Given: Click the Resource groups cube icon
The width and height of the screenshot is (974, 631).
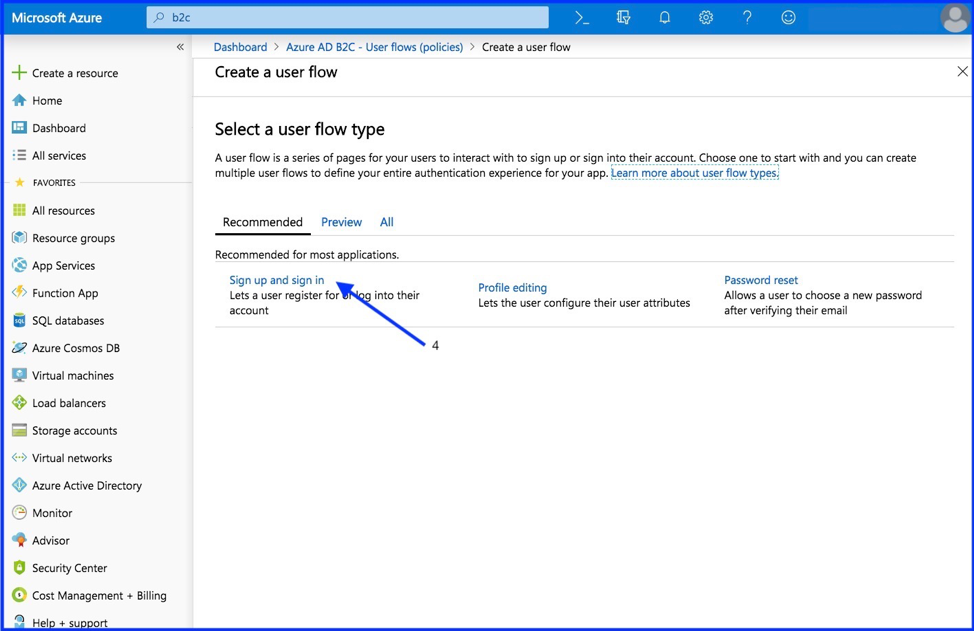Looking at the screenshot, I should pos(19,237).
